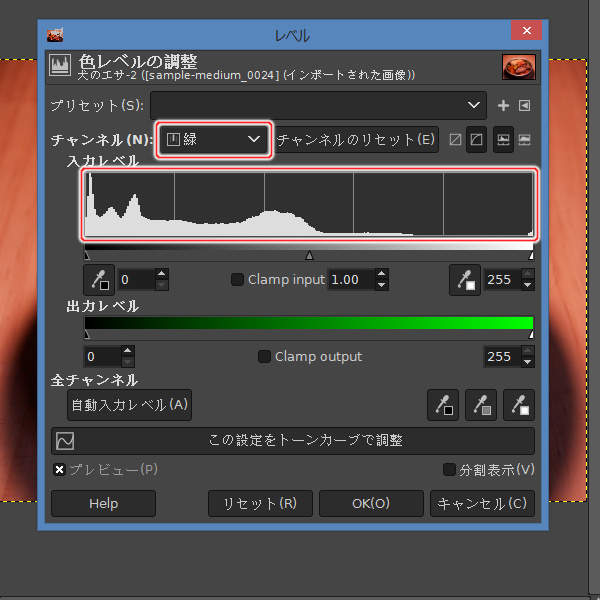Confirm with OK(O) button

(371, 504)
